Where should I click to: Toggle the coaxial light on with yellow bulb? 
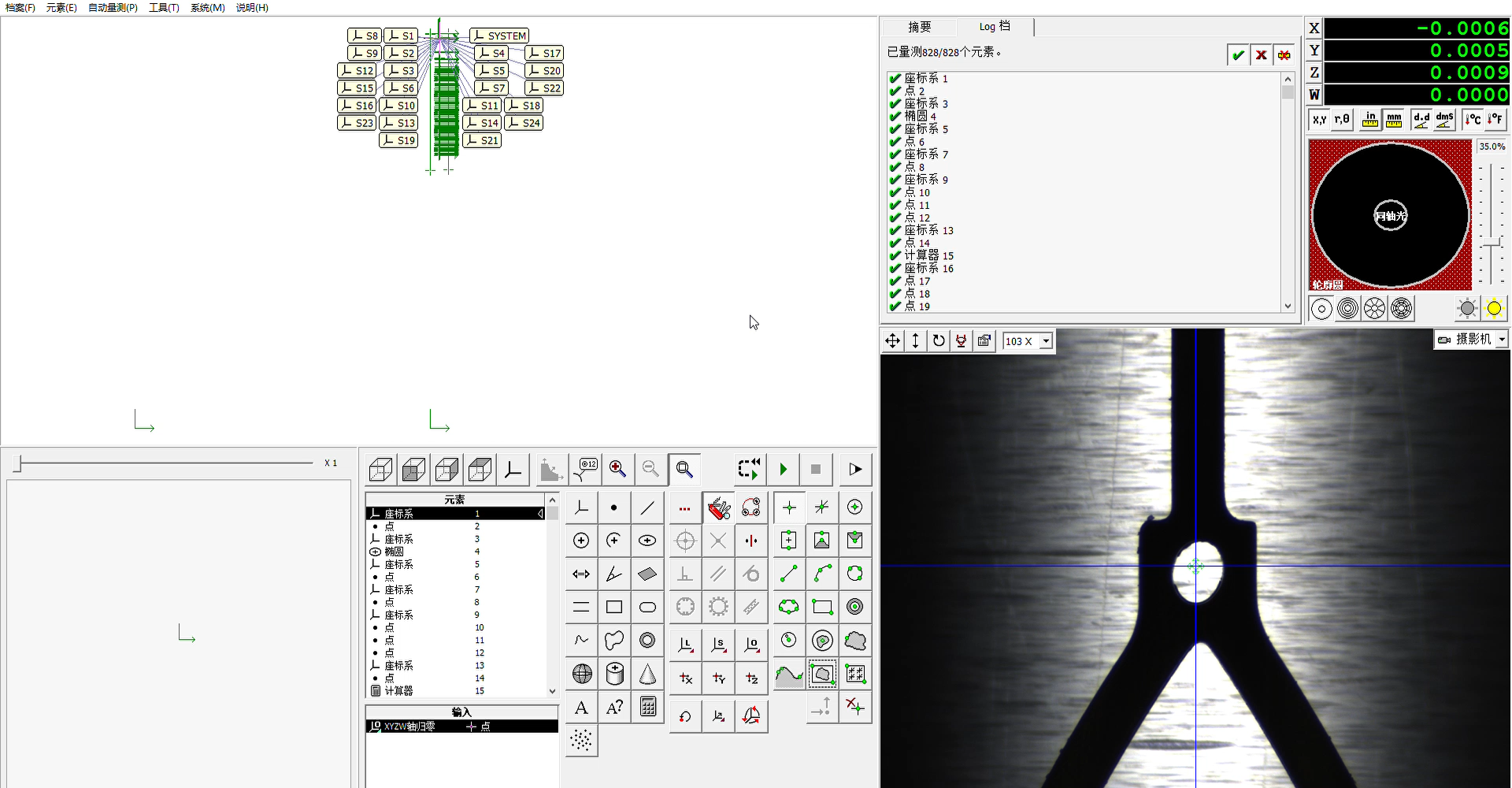pyautogui.click(x=1494, y=308)
